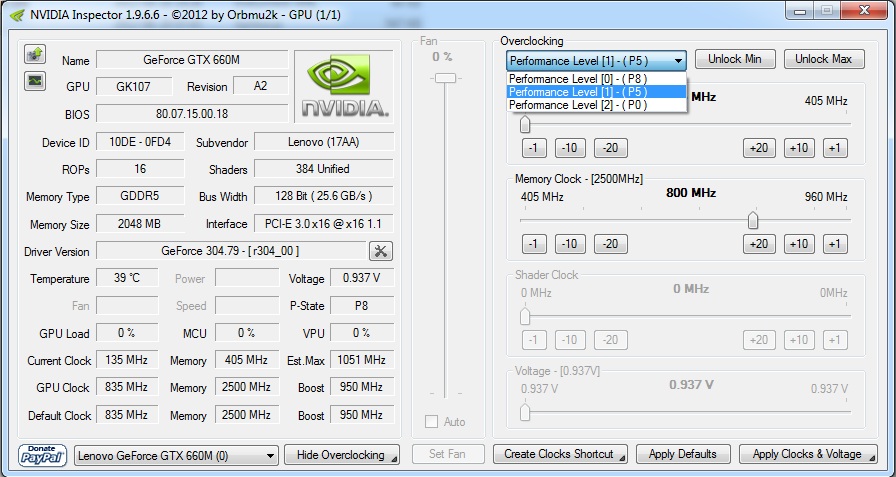This screenshot has width=896, height=477.
Task: Click the Name field GeForce GTX 660M
Action: pos(192,59)
